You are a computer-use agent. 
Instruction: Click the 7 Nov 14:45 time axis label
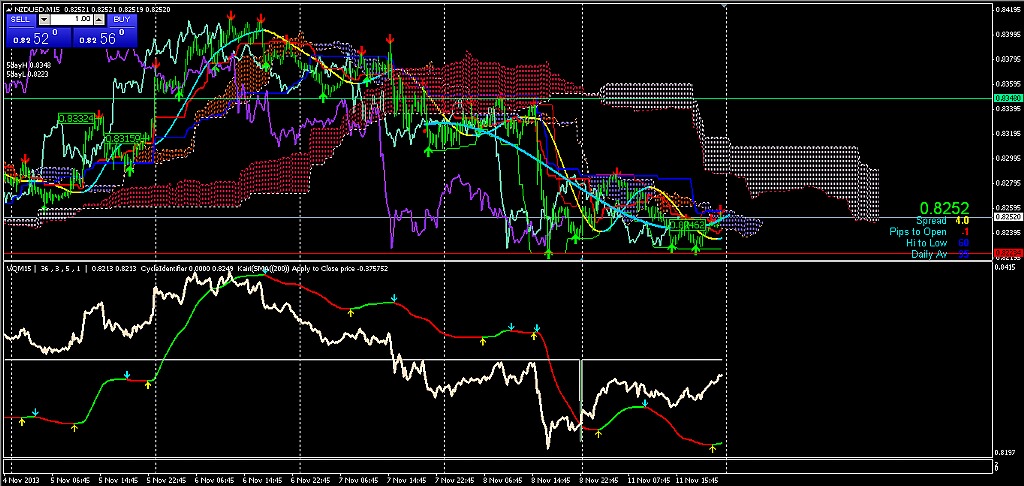[406, 480]
